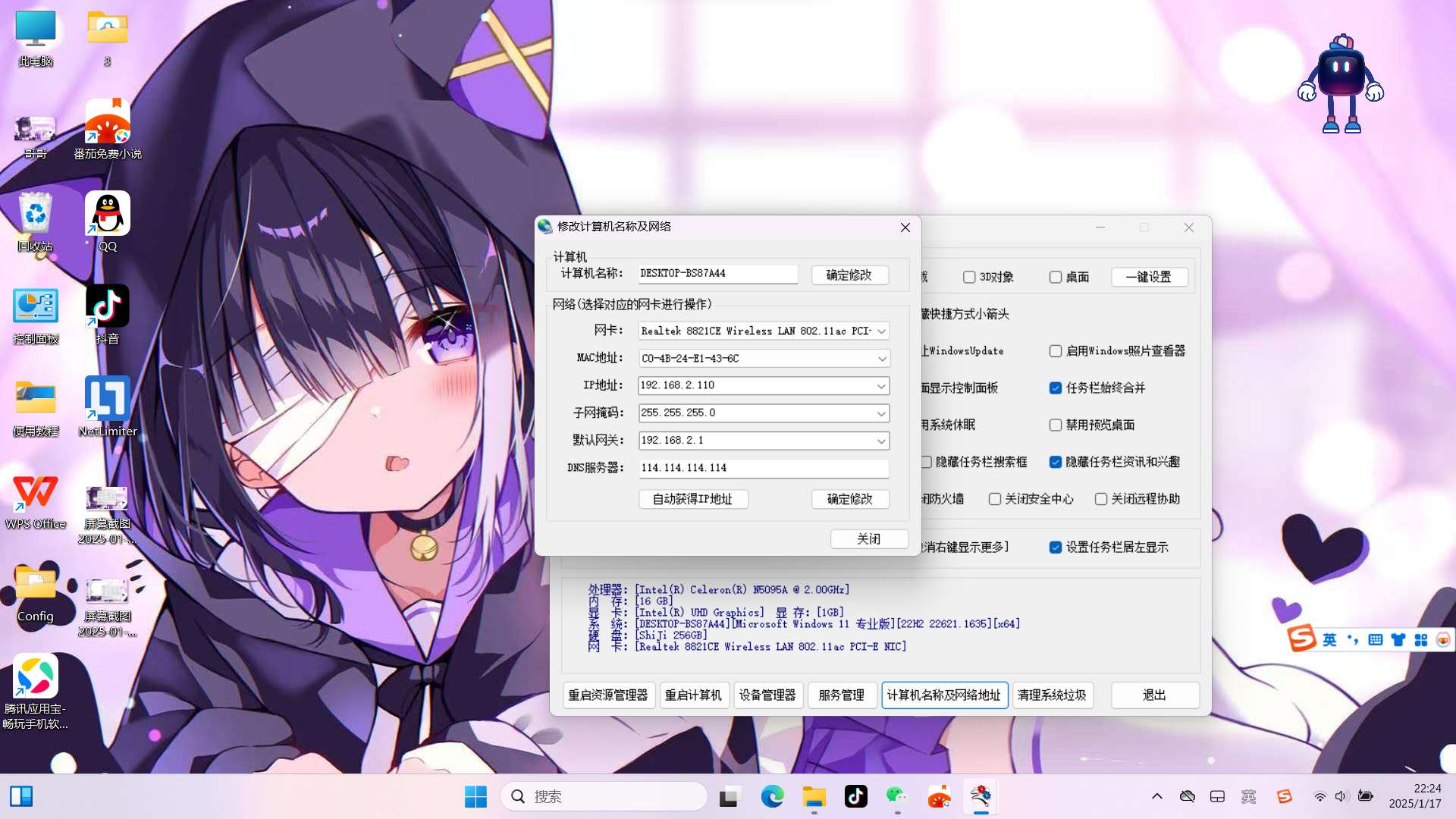Show hidden system tray icons
Viewport: 1456px width, 819px height.
pos(1156,796)
